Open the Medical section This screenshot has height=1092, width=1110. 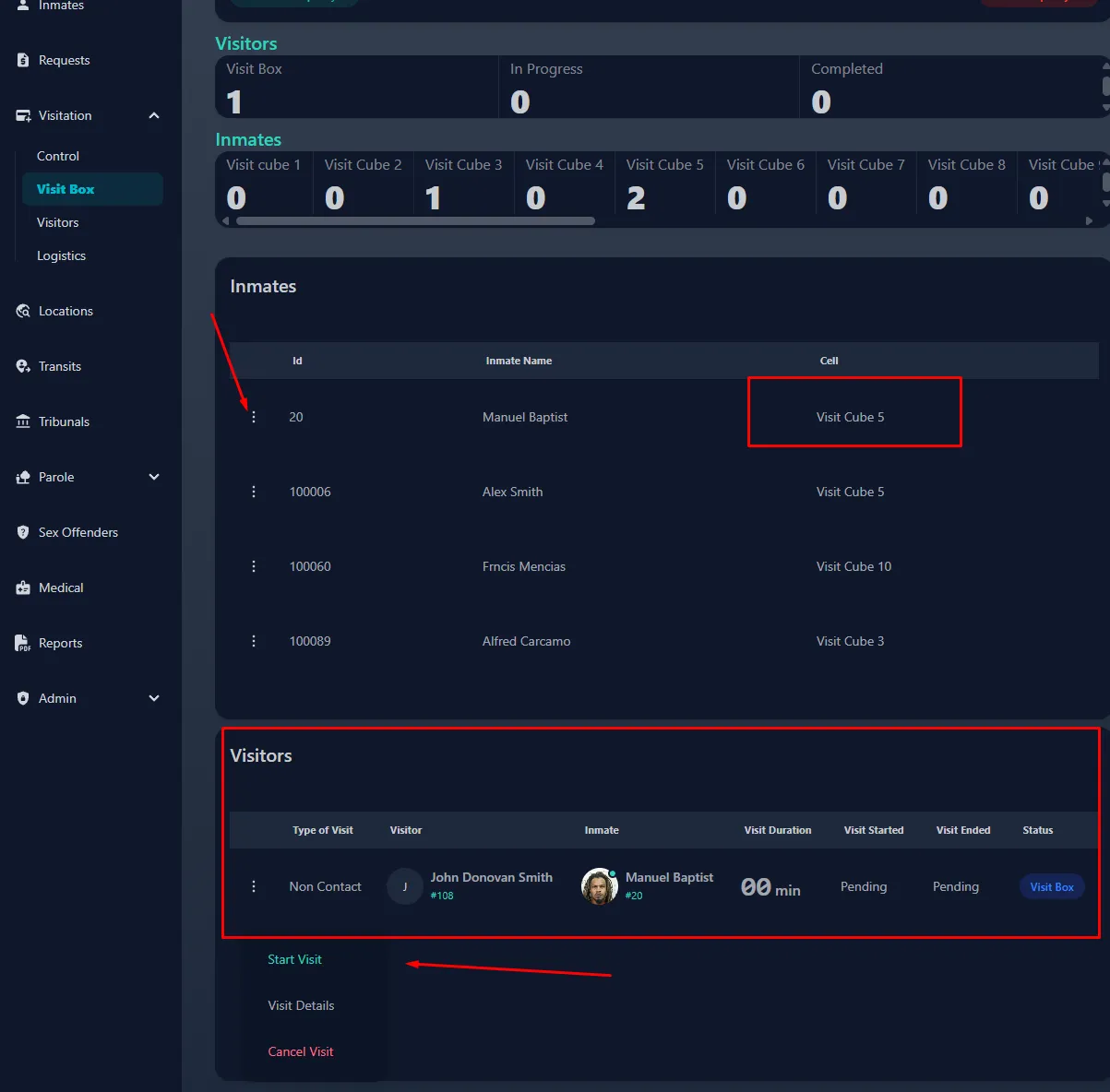[58, 588]
